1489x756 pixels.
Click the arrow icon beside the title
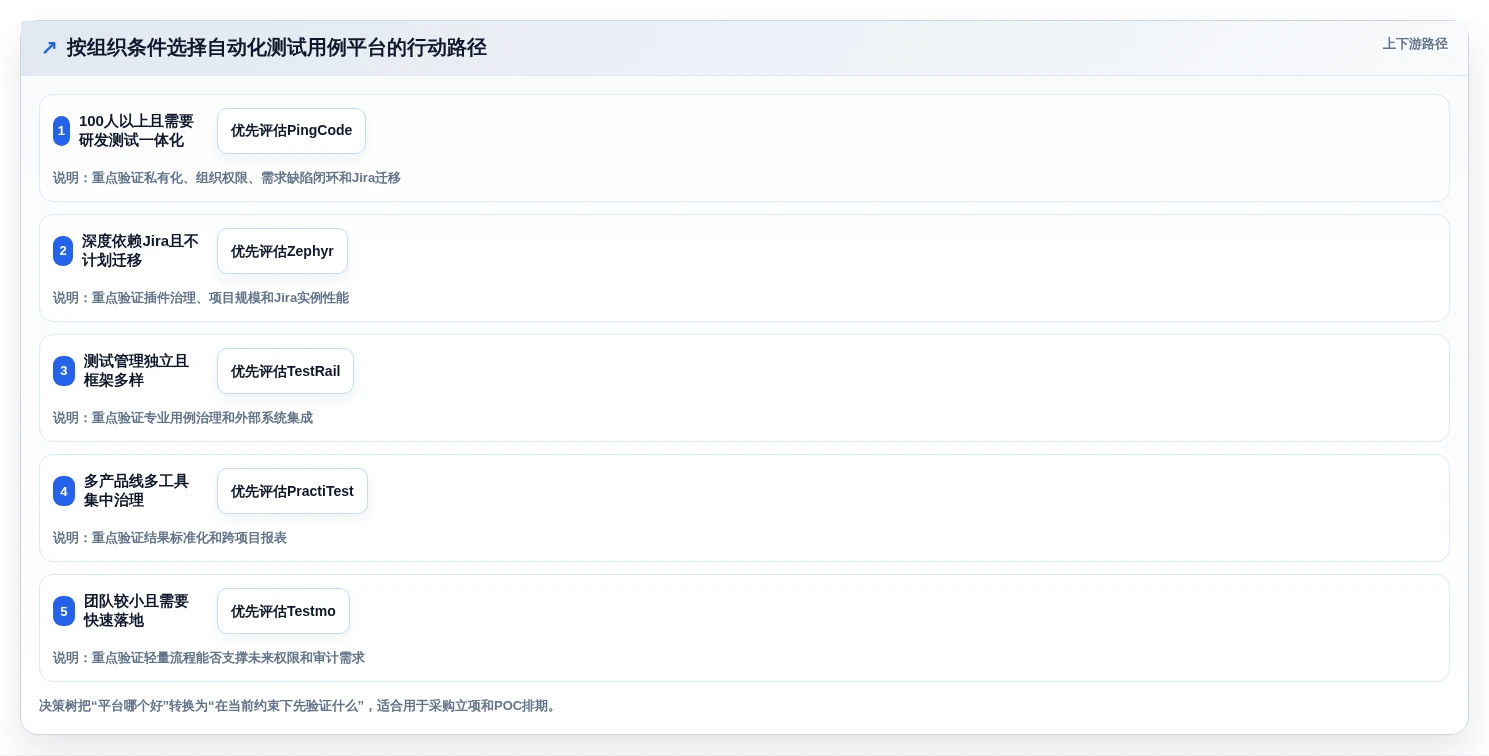pos(49,48)
